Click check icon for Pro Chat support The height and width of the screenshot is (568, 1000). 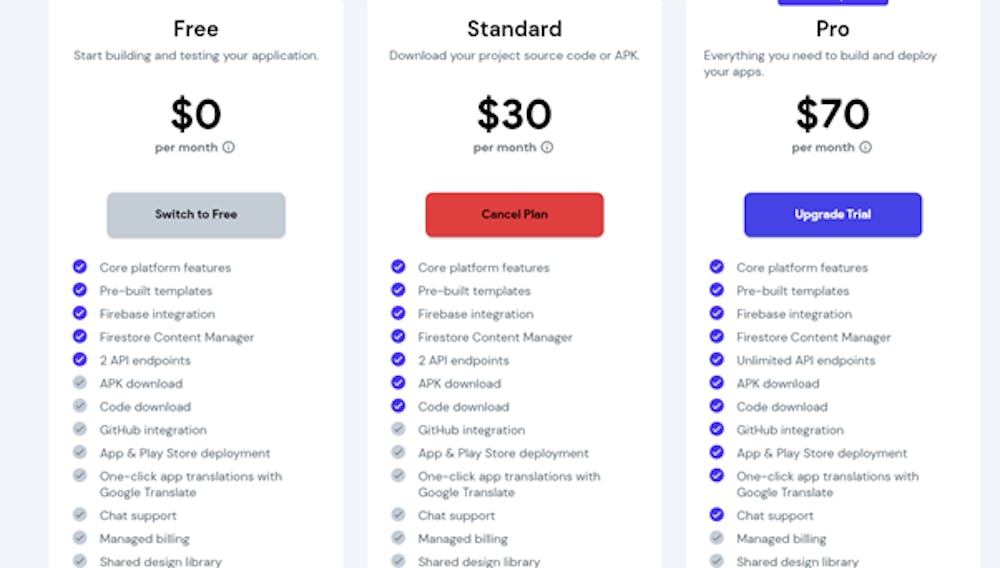pos(717,514)
